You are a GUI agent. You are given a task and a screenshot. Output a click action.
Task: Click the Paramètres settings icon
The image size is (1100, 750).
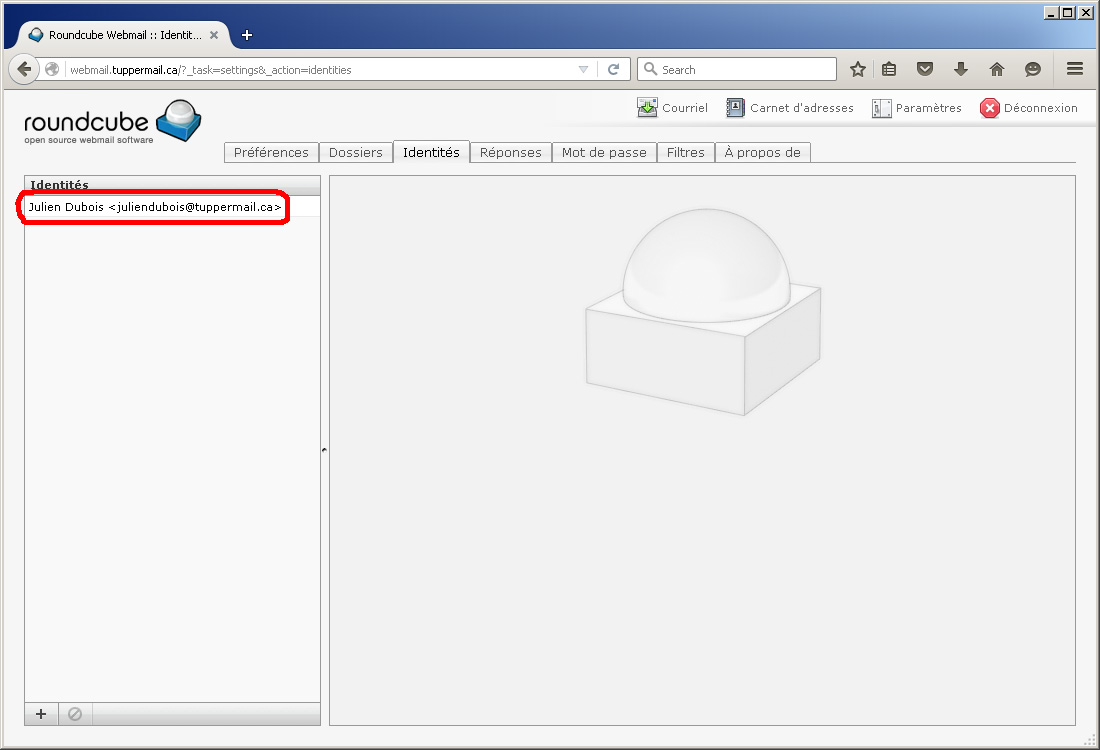[881, 108]
